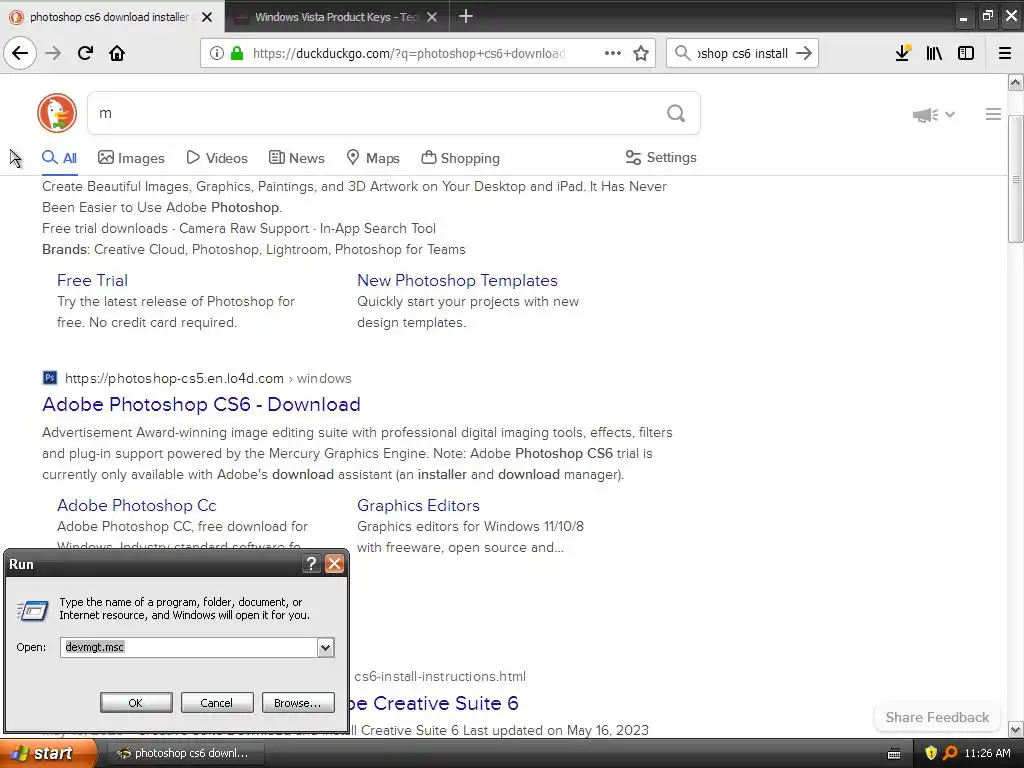Open page actions three-dot menu
Screen dimensions: 1024x768
613,53
